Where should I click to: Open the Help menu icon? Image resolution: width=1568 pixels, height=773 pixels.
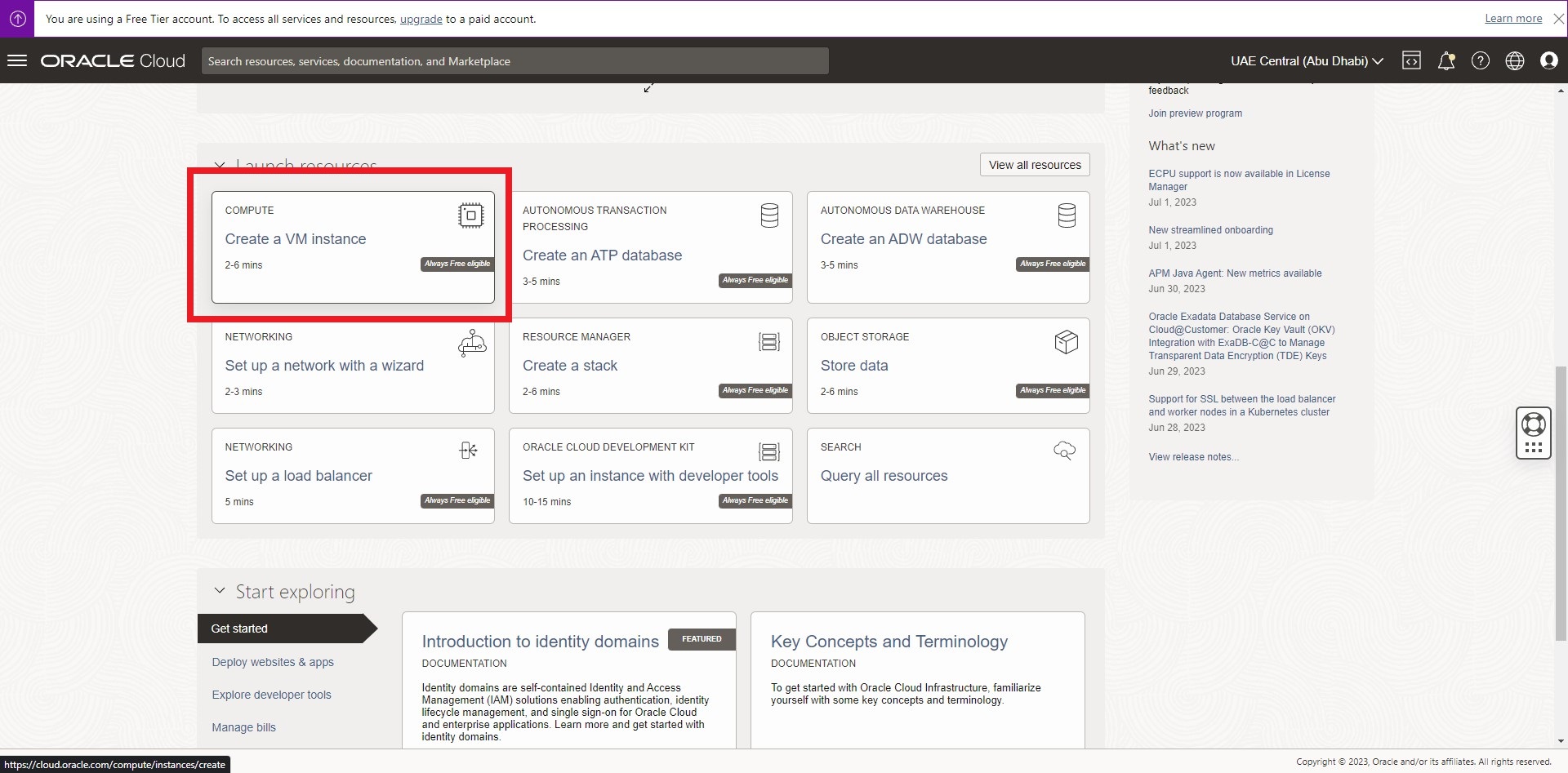(x=1481, y=60)
